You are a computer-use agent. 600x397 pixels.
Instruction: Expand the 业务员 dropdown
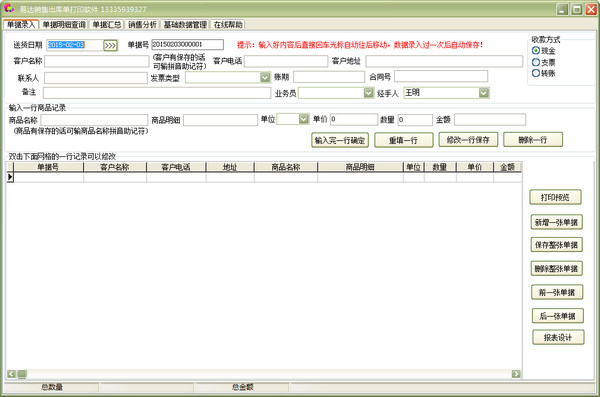pyautogui.click(x=368, y=93)
